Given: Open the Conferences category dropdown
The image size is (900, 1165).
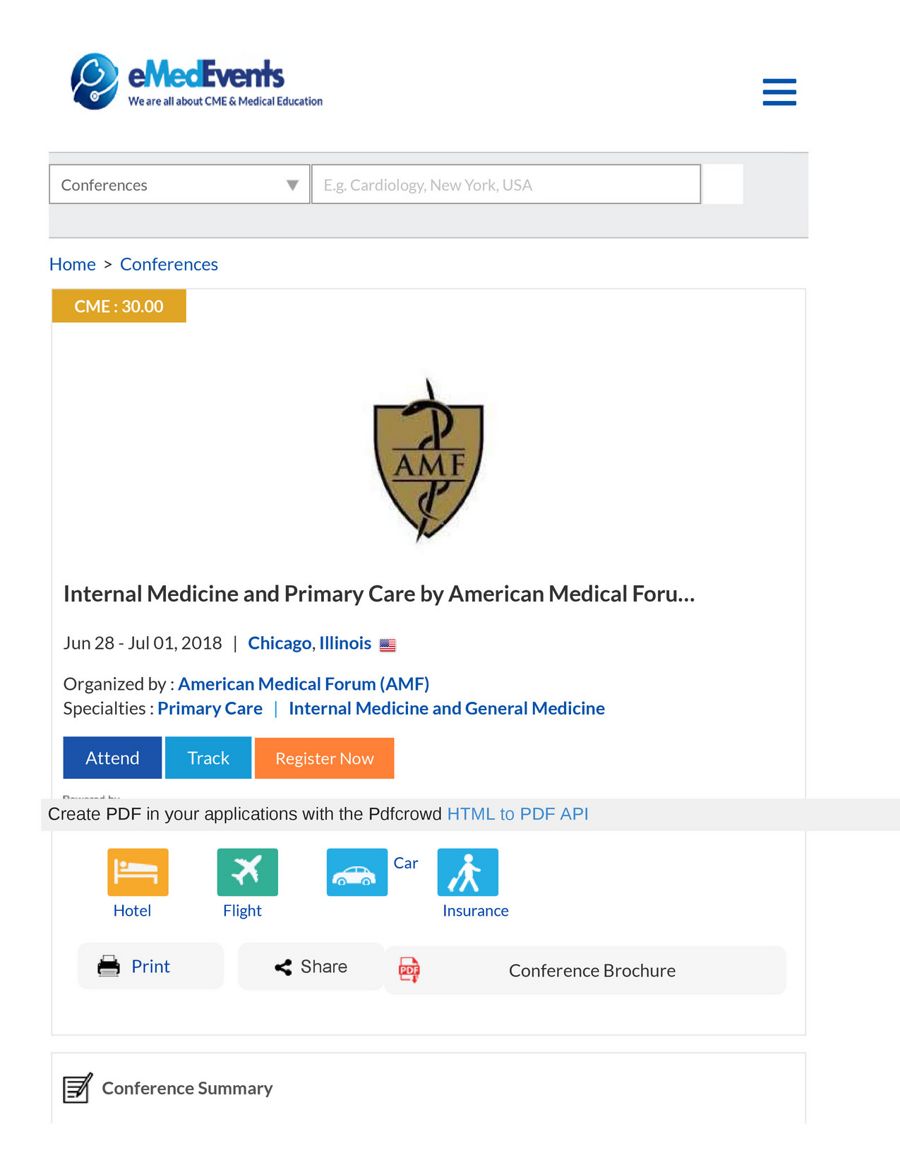Looking at the screenshot, I should tap(179, 184).
